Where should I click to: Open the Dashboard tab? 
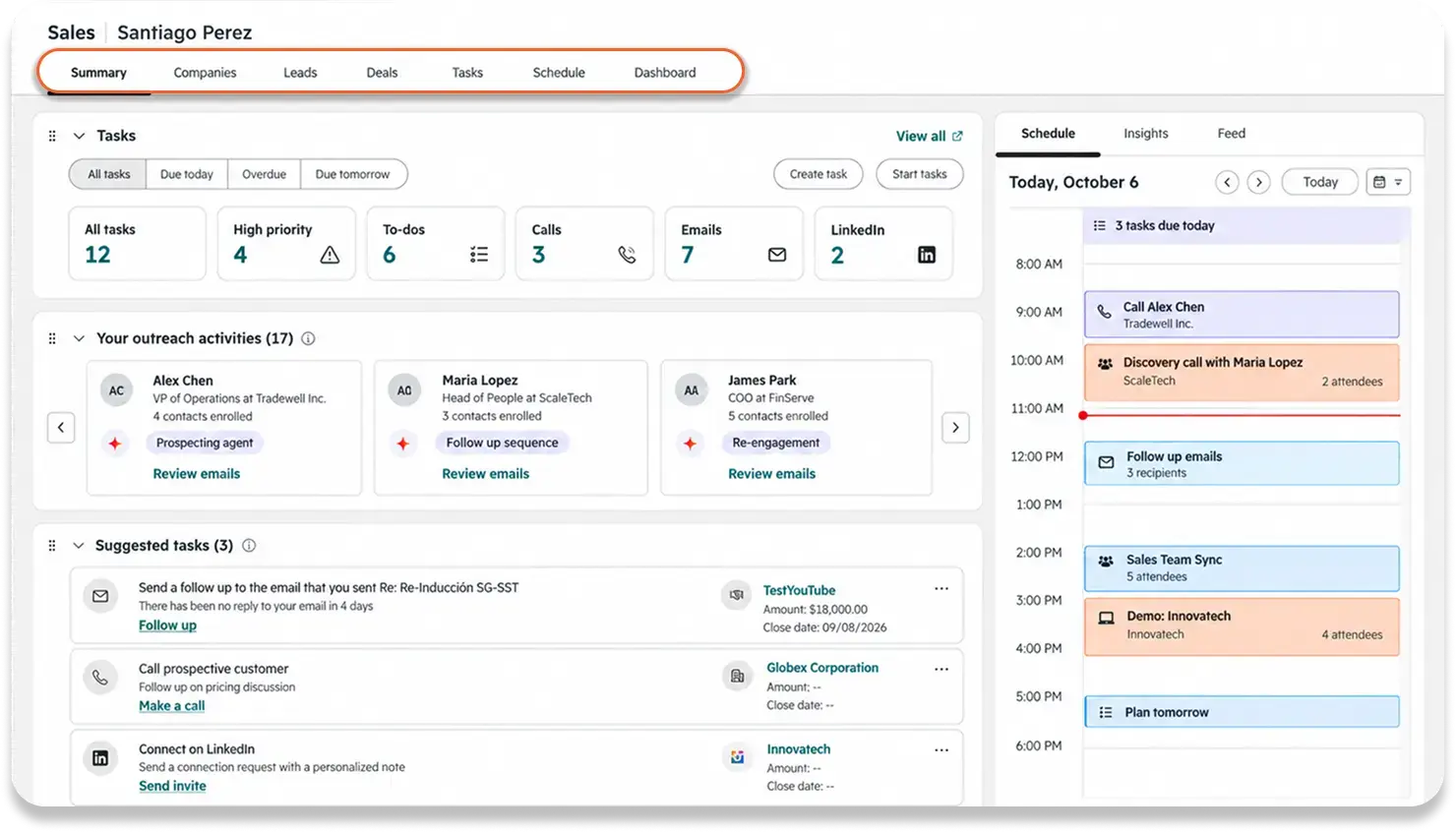[x=665, y=73]
